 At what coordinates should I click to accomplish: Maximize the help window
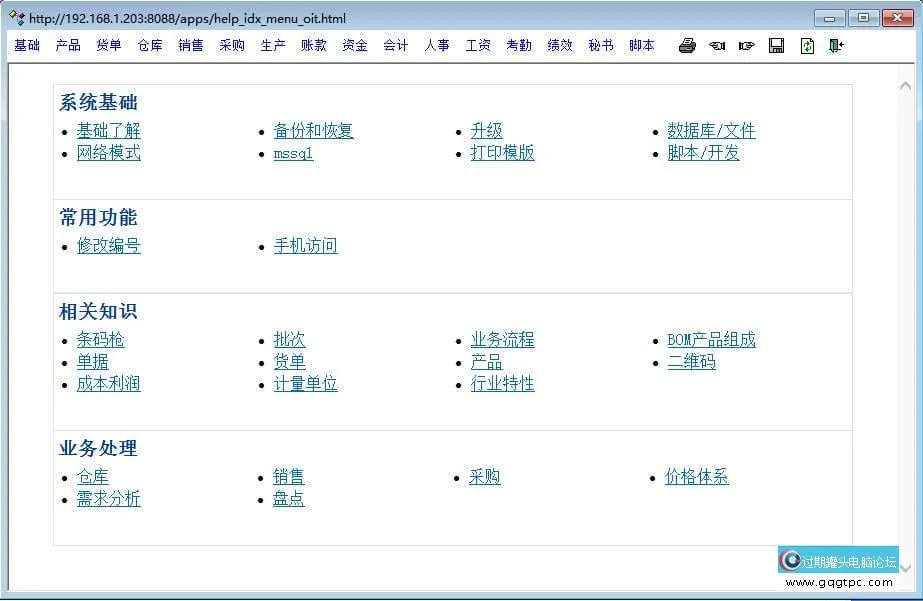coord(863,18)
